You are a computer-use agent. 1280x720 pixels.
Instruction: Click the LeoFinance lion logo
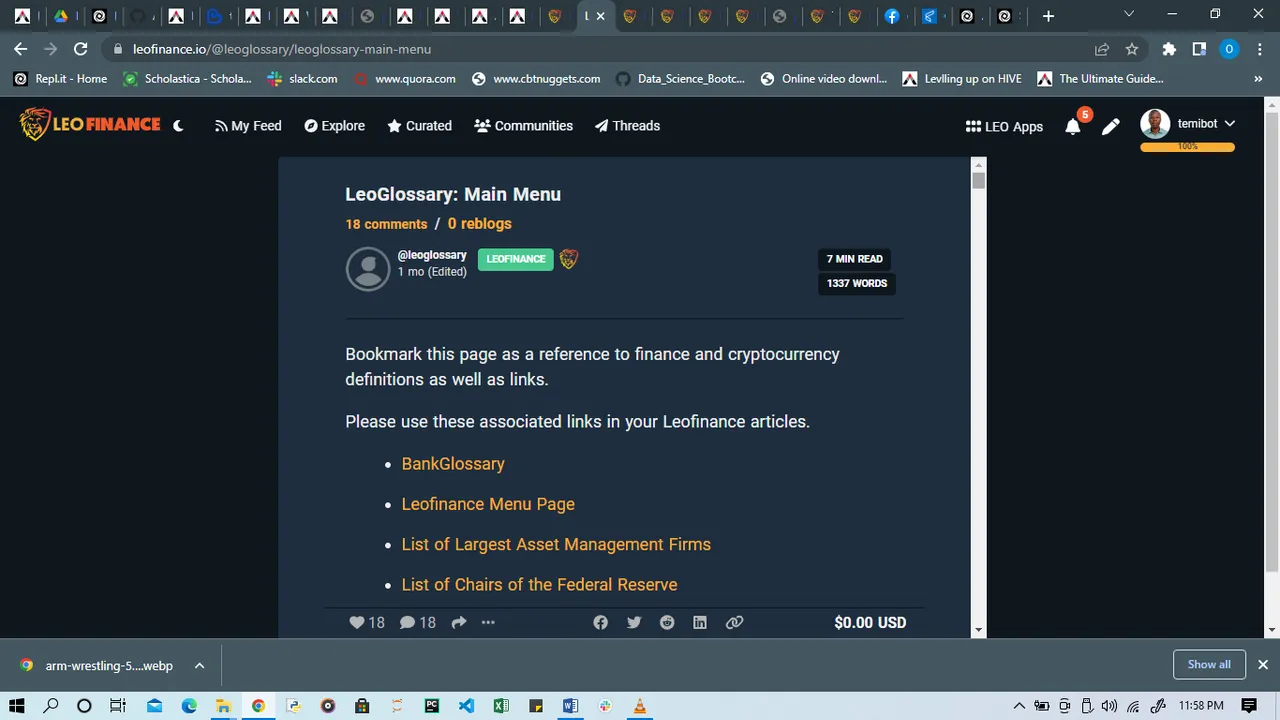[90, 124]
